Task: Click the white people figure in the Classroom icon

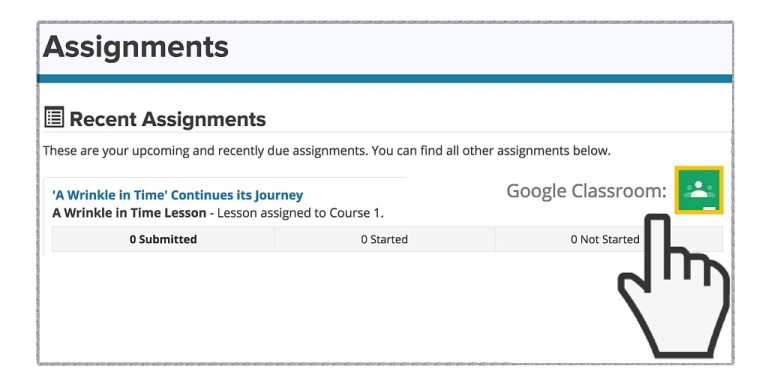Action: [698, 189]
